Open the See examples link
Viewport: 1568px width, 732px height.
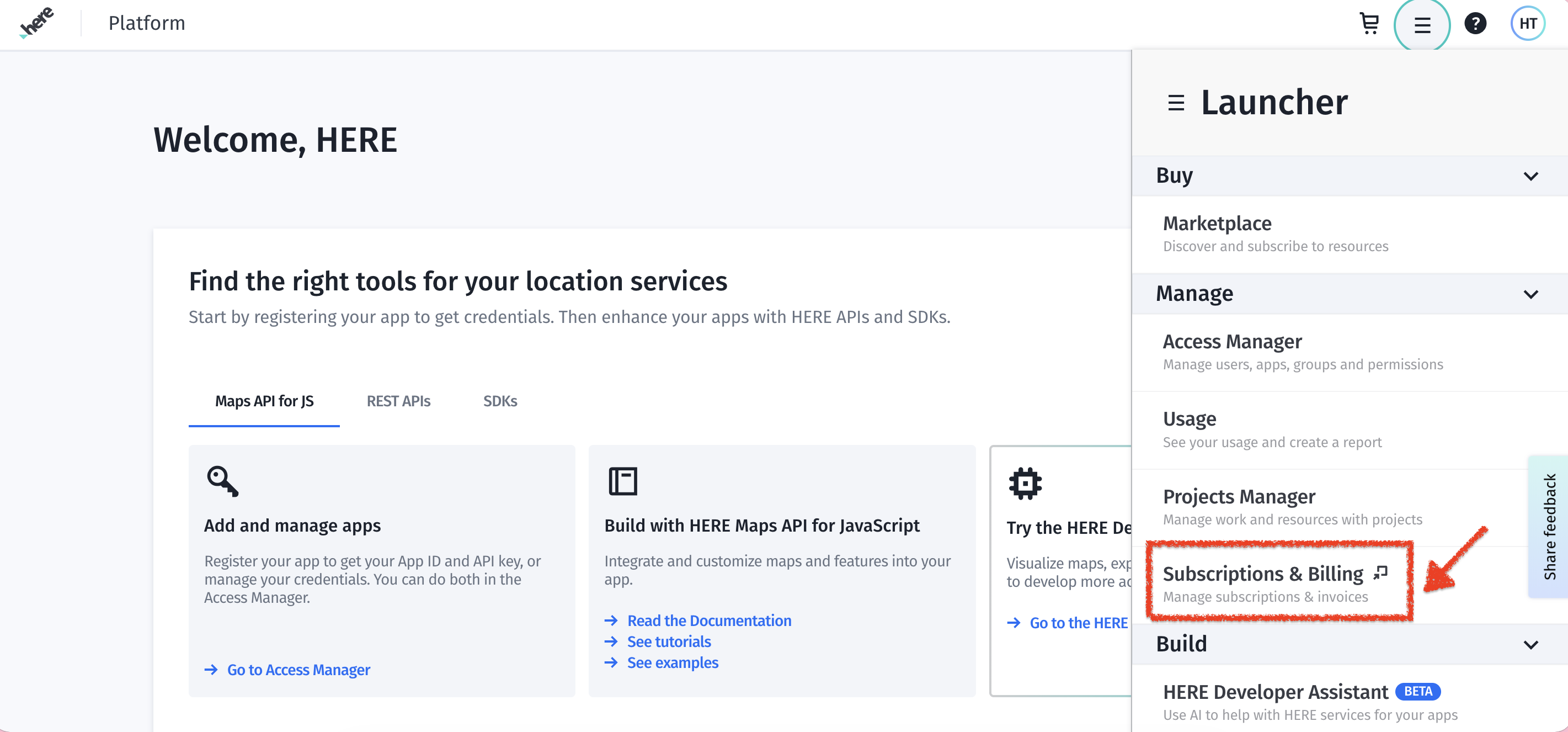(x=673, y=662)
